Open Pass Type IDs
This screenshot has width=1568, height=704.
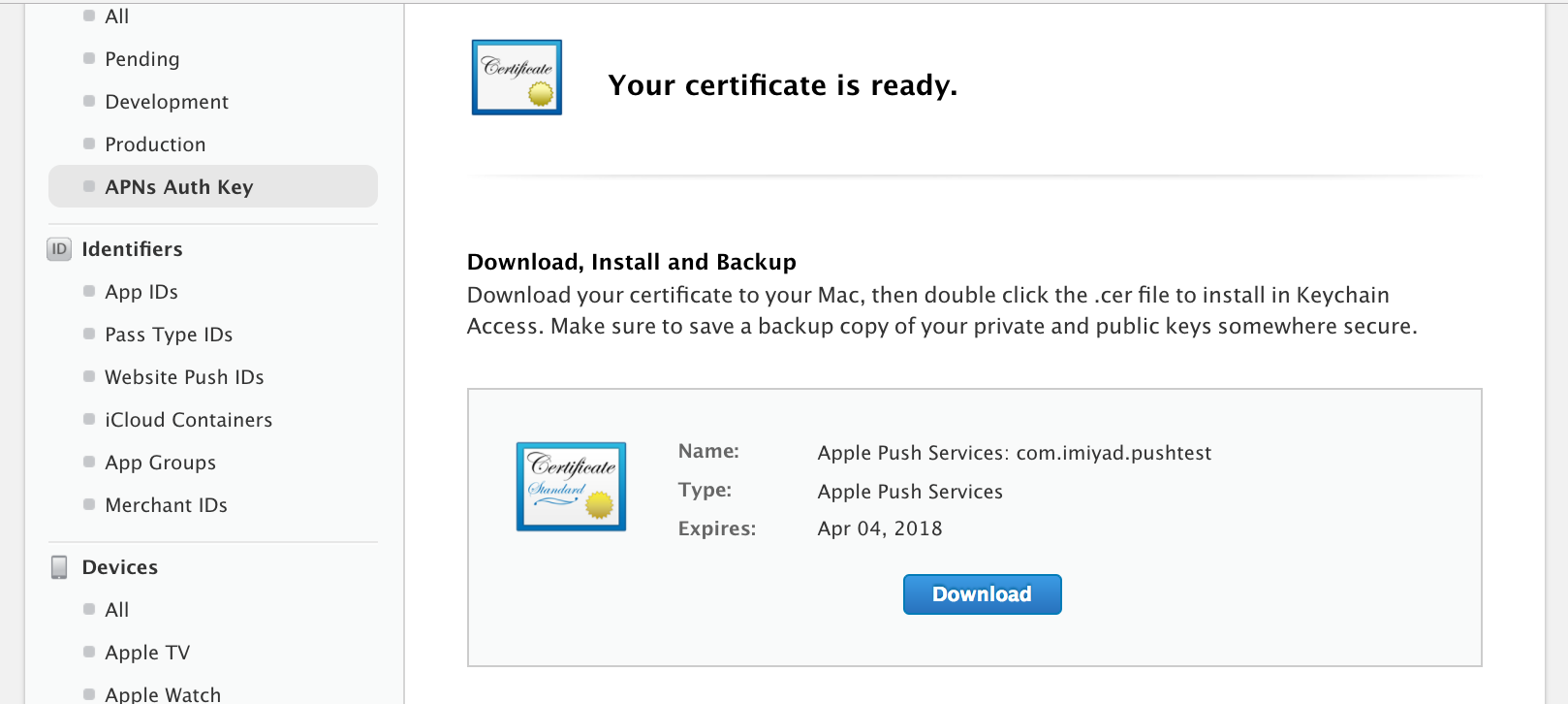[x=169, y=335]
